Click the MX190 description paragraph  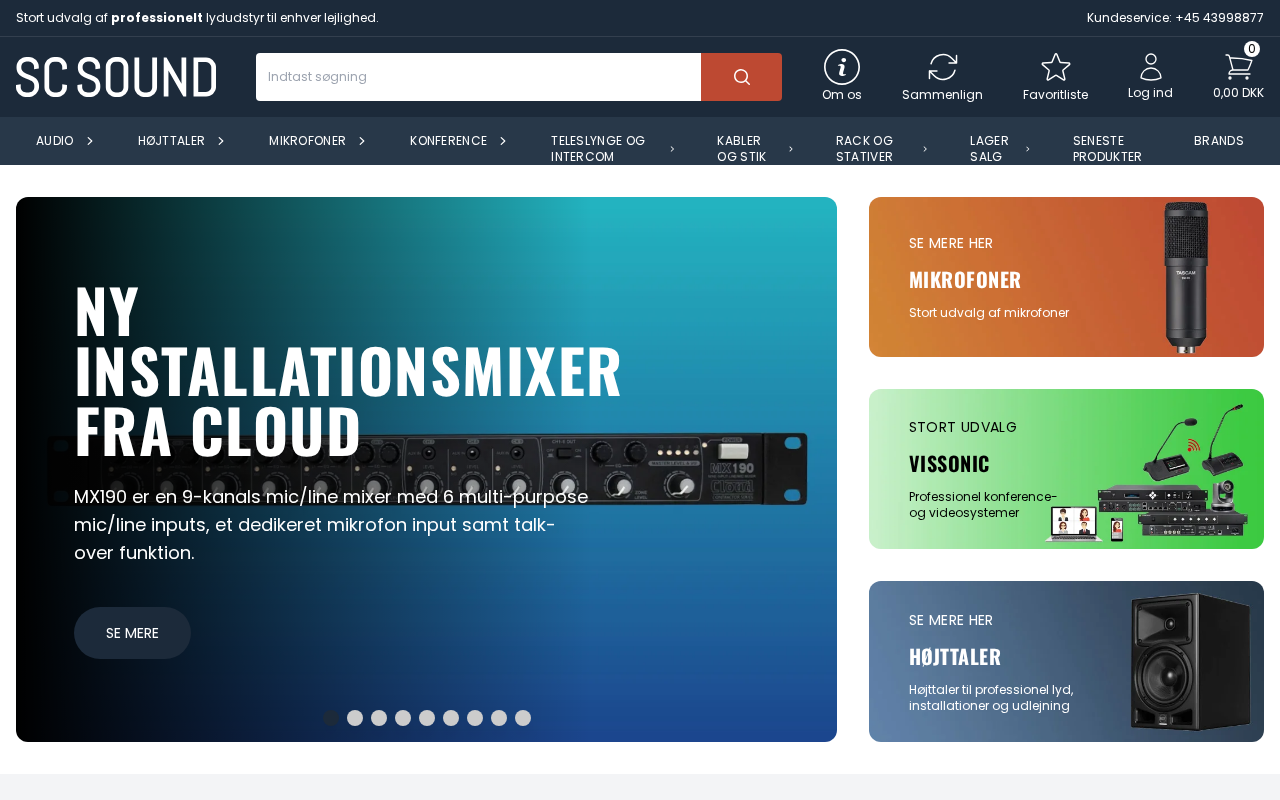click(331, 525)
